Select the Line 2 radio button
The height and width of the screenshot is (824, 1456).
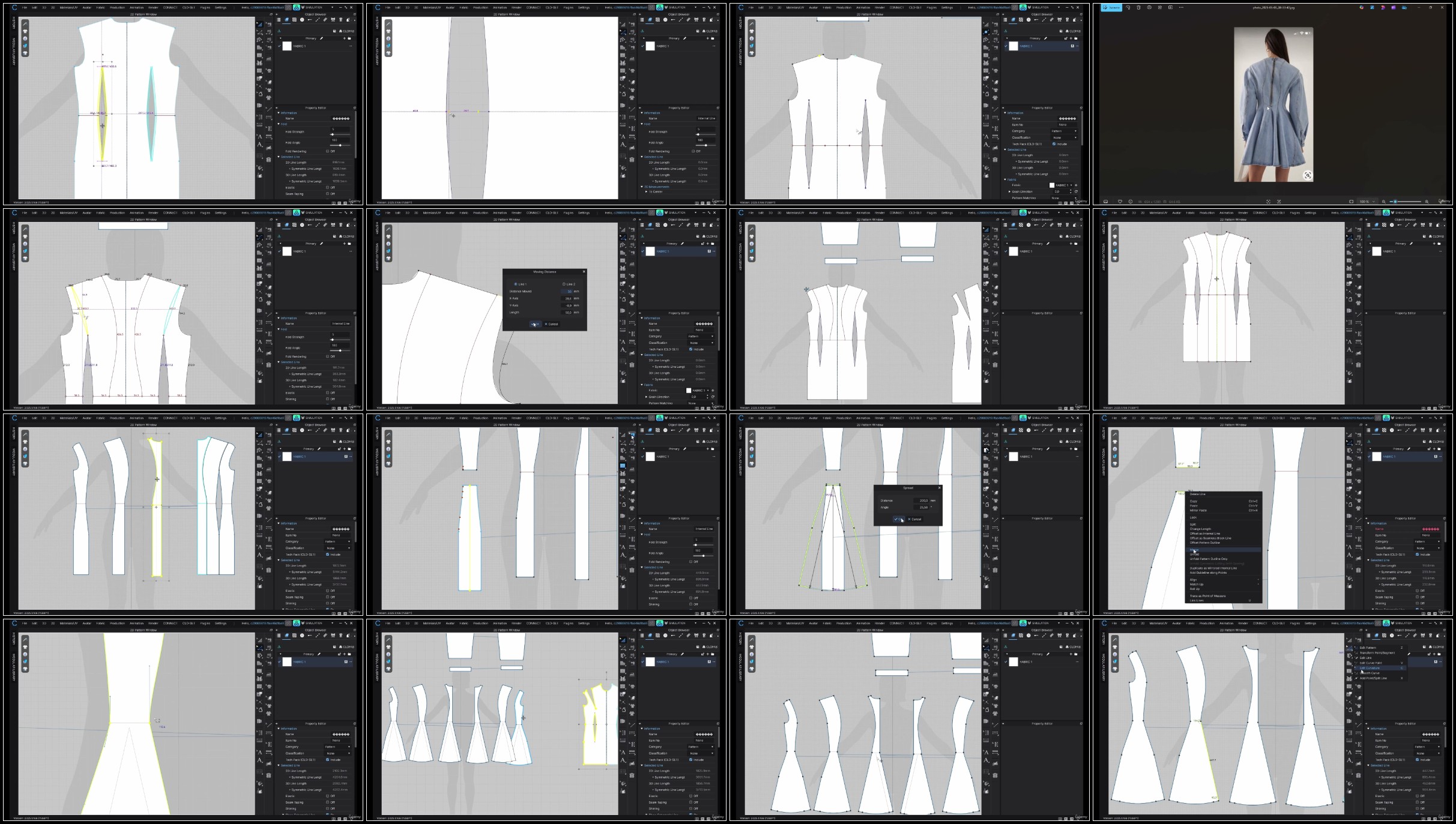(x=563, y=284)
